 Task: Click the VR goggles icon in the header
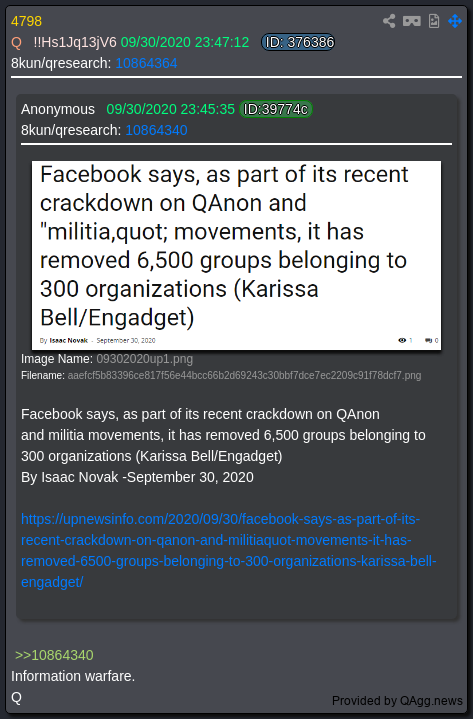tap(412, 21)
